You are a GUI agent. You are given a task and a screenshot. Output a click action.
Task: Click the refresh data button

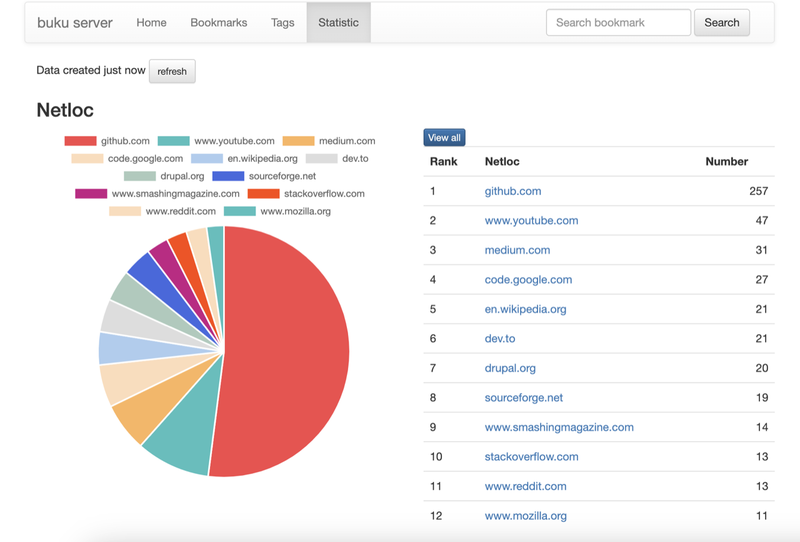tap(172, 71)
